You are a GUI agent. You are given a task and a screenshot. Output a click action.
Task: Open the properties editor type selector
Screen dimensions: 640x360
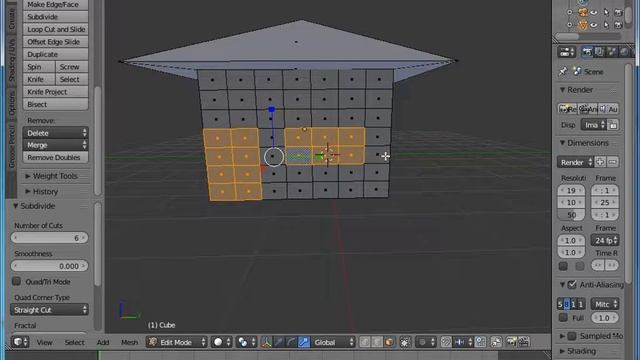click(x=566, y=52)
